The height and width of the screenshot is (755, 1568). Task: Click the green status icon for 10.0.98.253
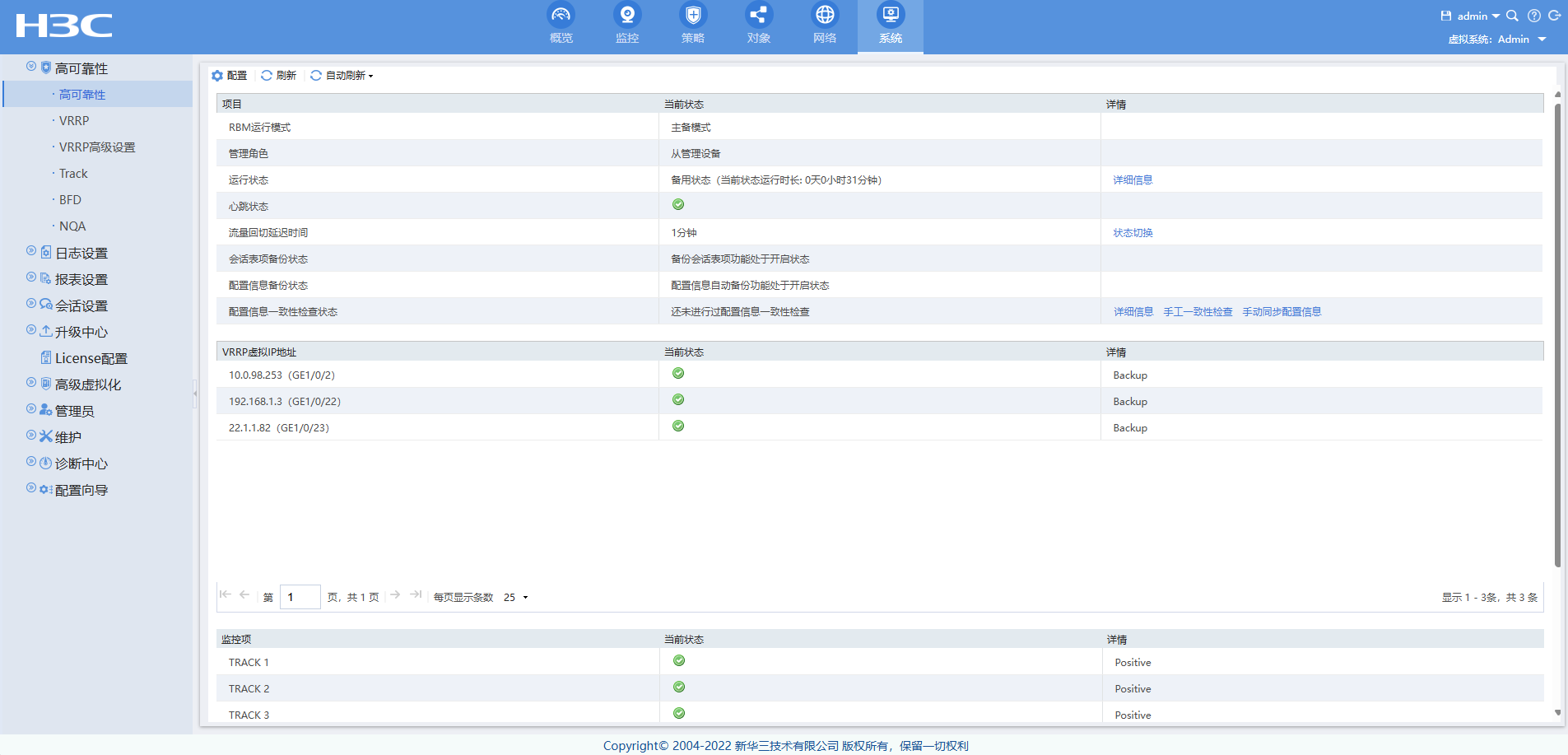pyautogui.click(x=678, y=374)
